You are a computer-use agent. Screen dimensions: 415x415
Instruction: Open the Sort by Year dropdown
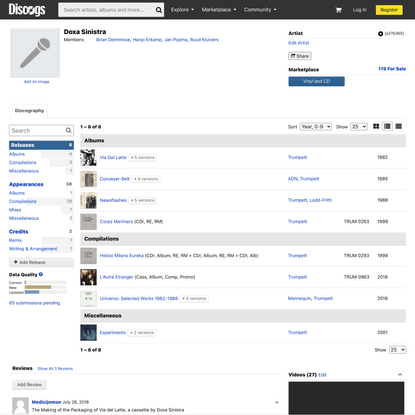pos(316,127)
